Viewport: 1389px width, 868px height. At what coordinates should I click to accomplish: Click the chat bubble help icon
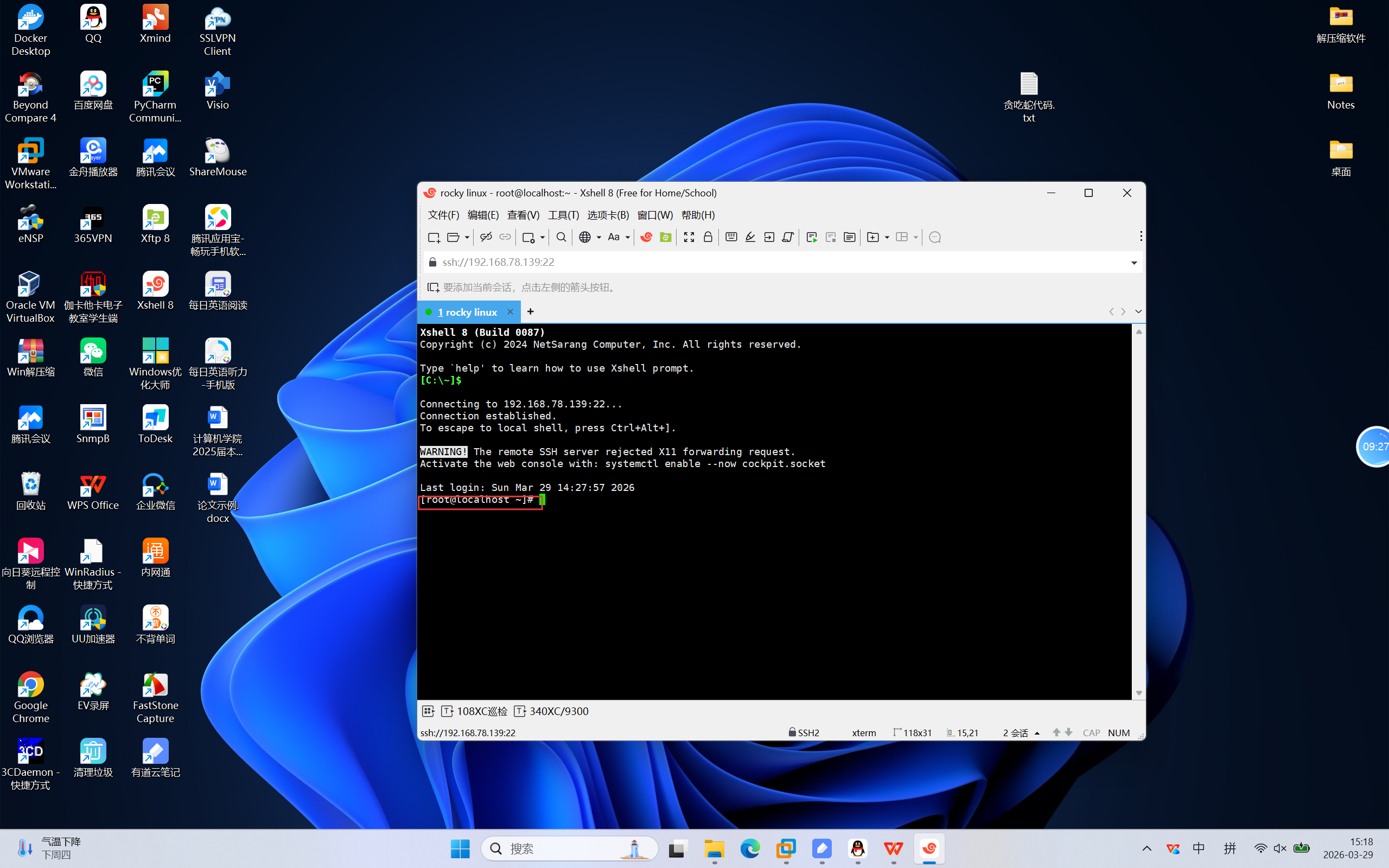point(934,237)
